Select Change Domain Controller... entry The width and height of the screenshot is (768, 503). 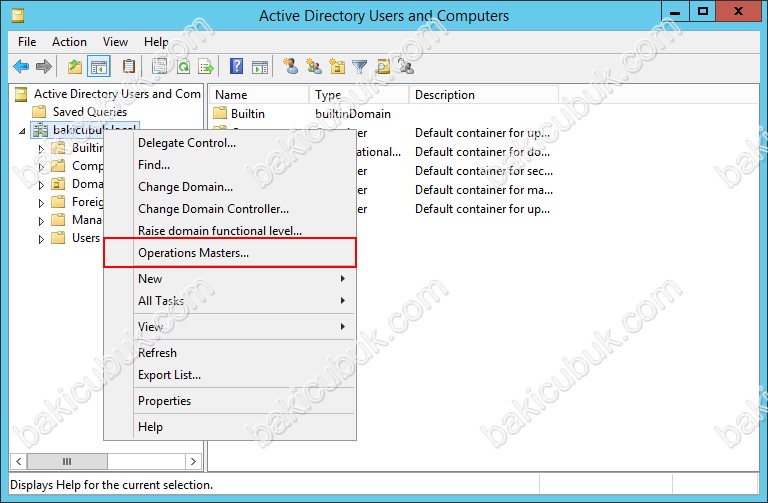(230, 209)
